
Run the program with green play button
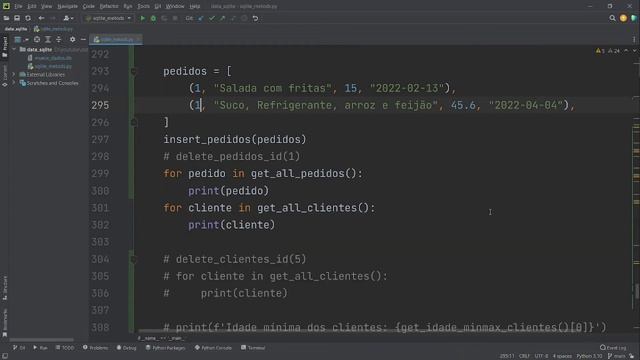click(142, 18)
